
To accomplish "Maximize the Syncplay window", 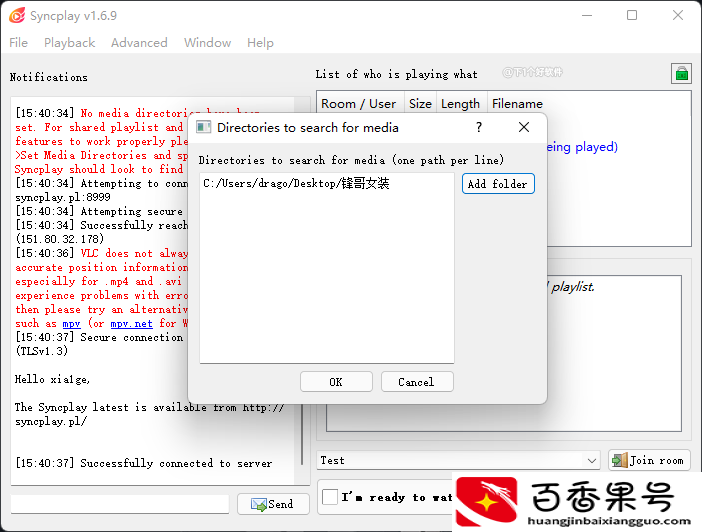I will (632, 16).
